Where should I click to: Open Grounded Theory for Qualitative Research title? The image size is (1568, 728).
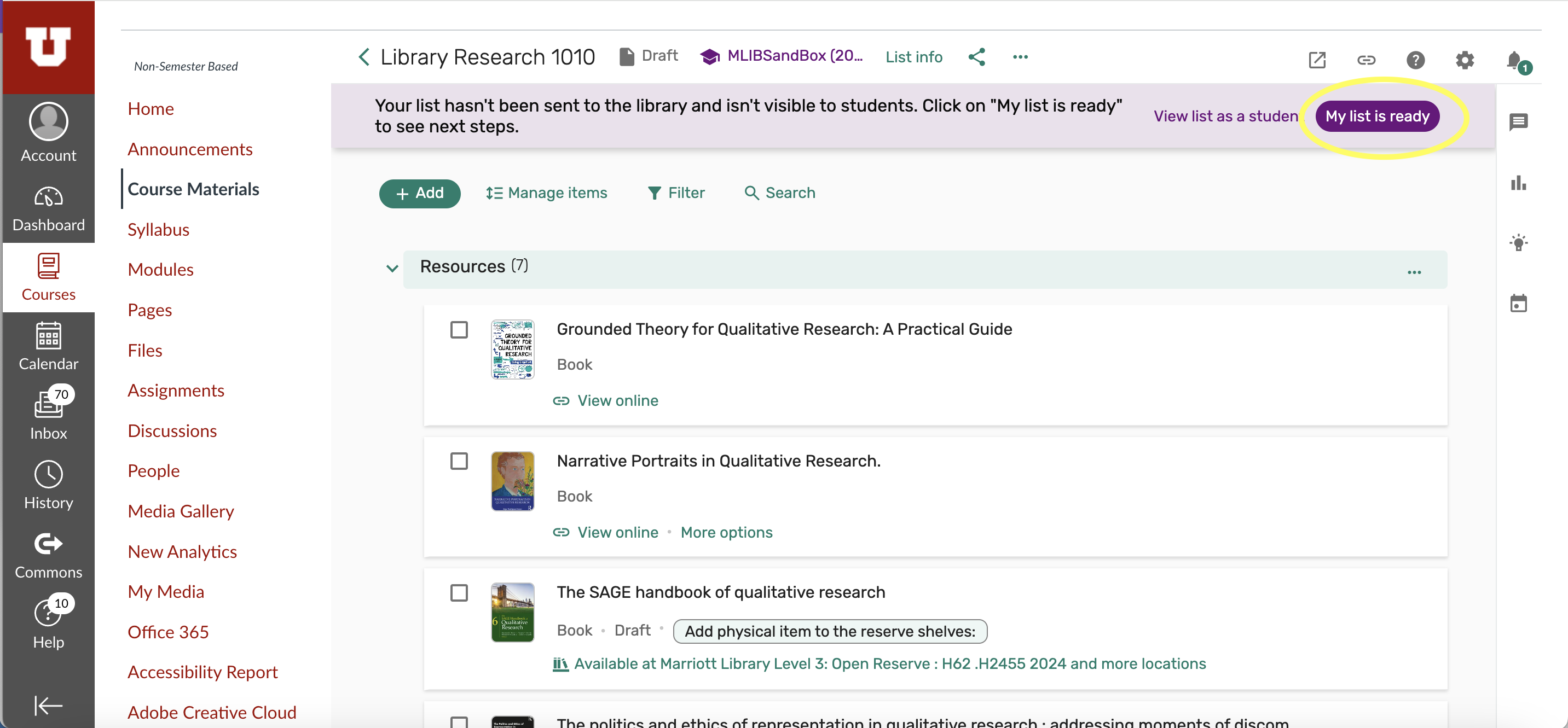coord(784,329)
